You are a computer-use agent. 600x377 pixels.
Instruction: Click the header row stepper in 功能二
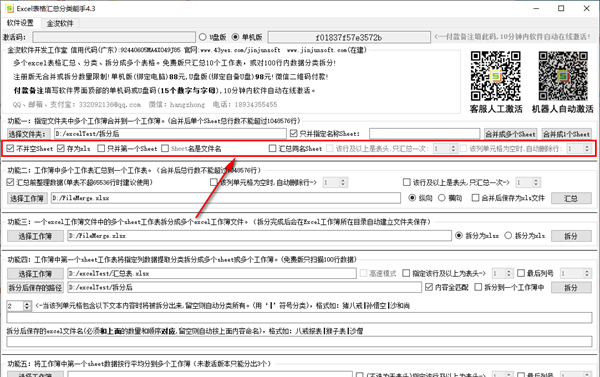[x=528, y=183]
